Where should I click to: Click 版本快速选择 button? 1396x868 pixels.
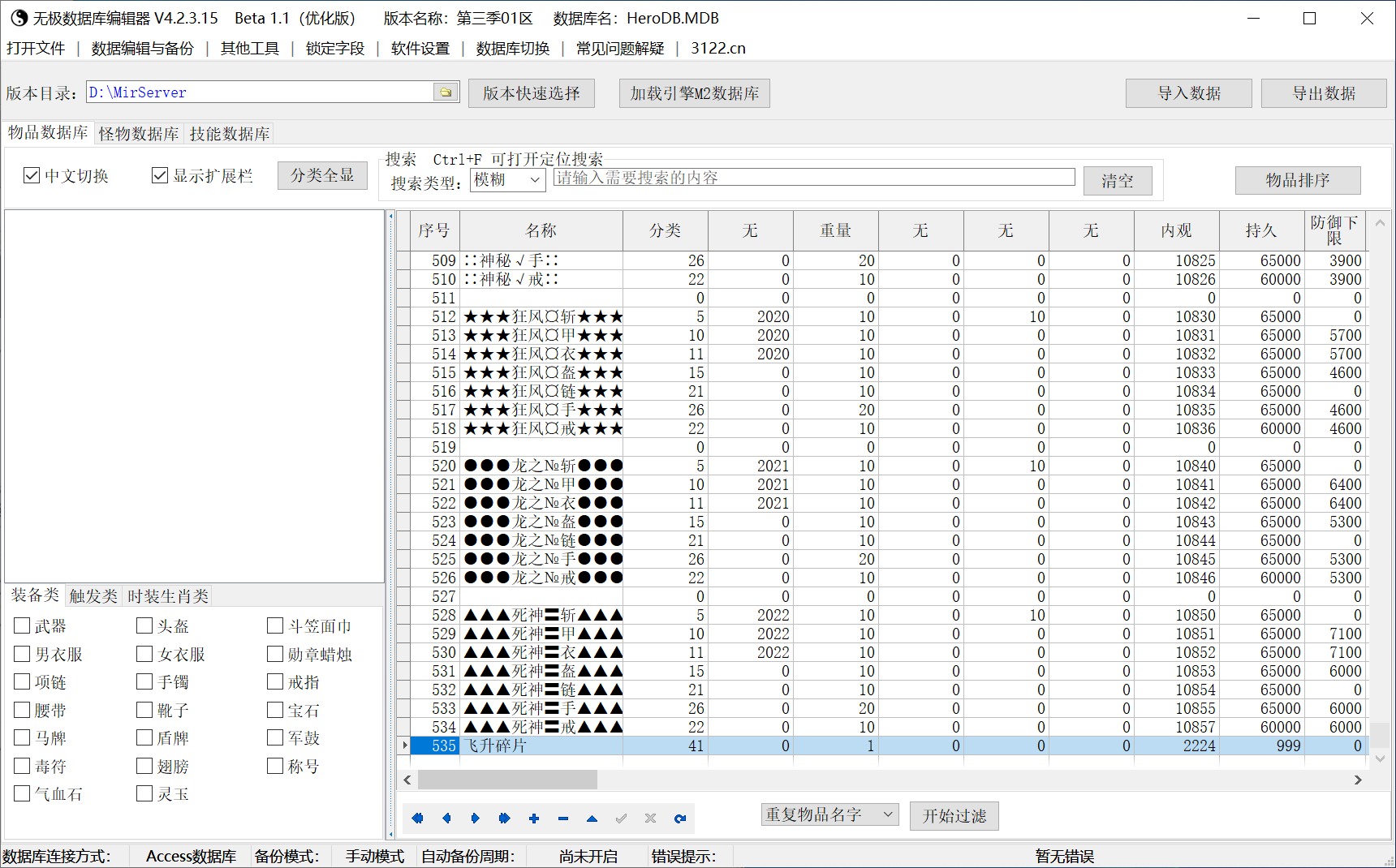tap(532, 93)
